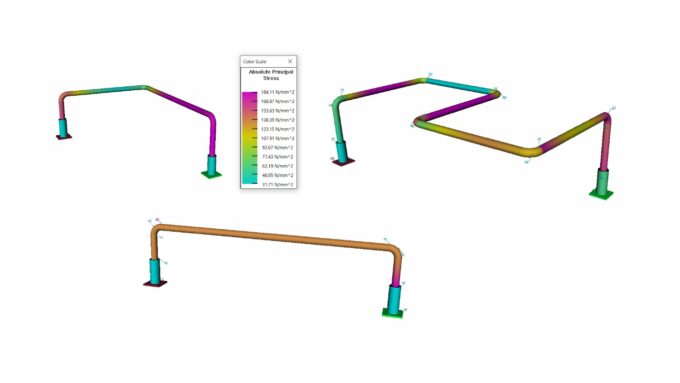
Task: Select the cyan left support column of top-left model
Action: pyautogui.click(x=64, y=127)
